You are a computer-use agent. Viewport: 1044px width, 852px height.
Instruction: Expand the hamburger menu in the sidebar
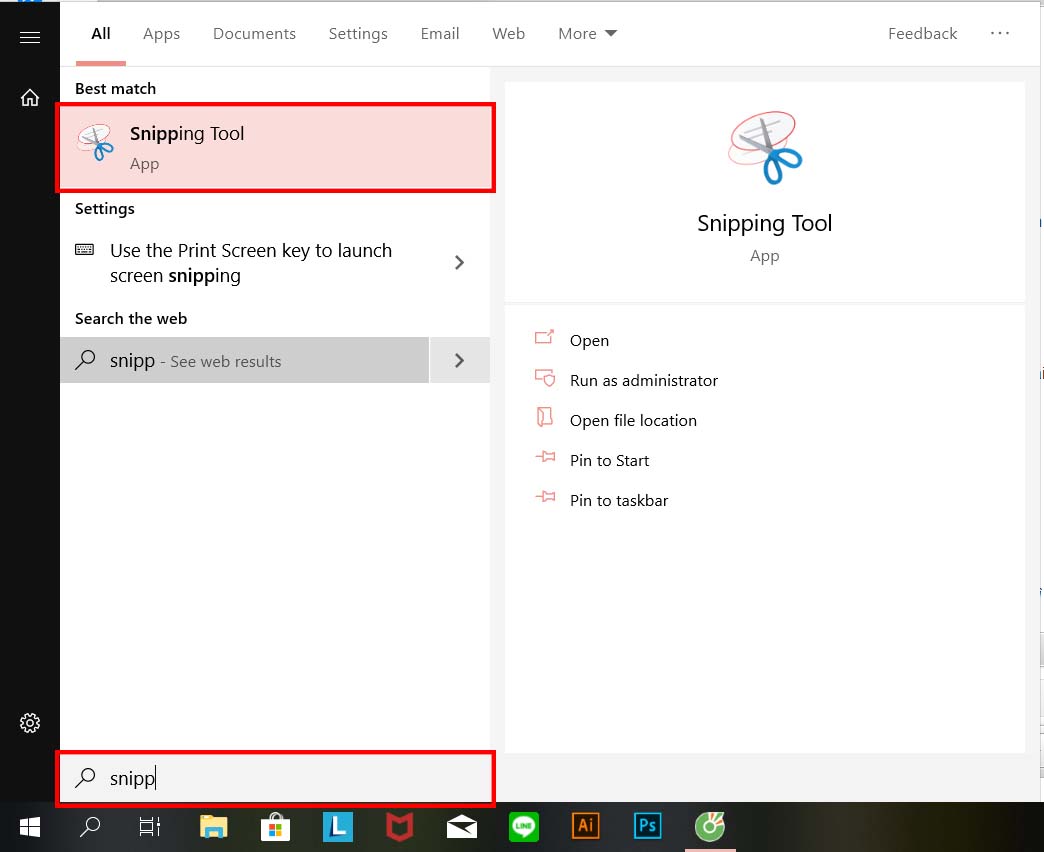(29, 36)
